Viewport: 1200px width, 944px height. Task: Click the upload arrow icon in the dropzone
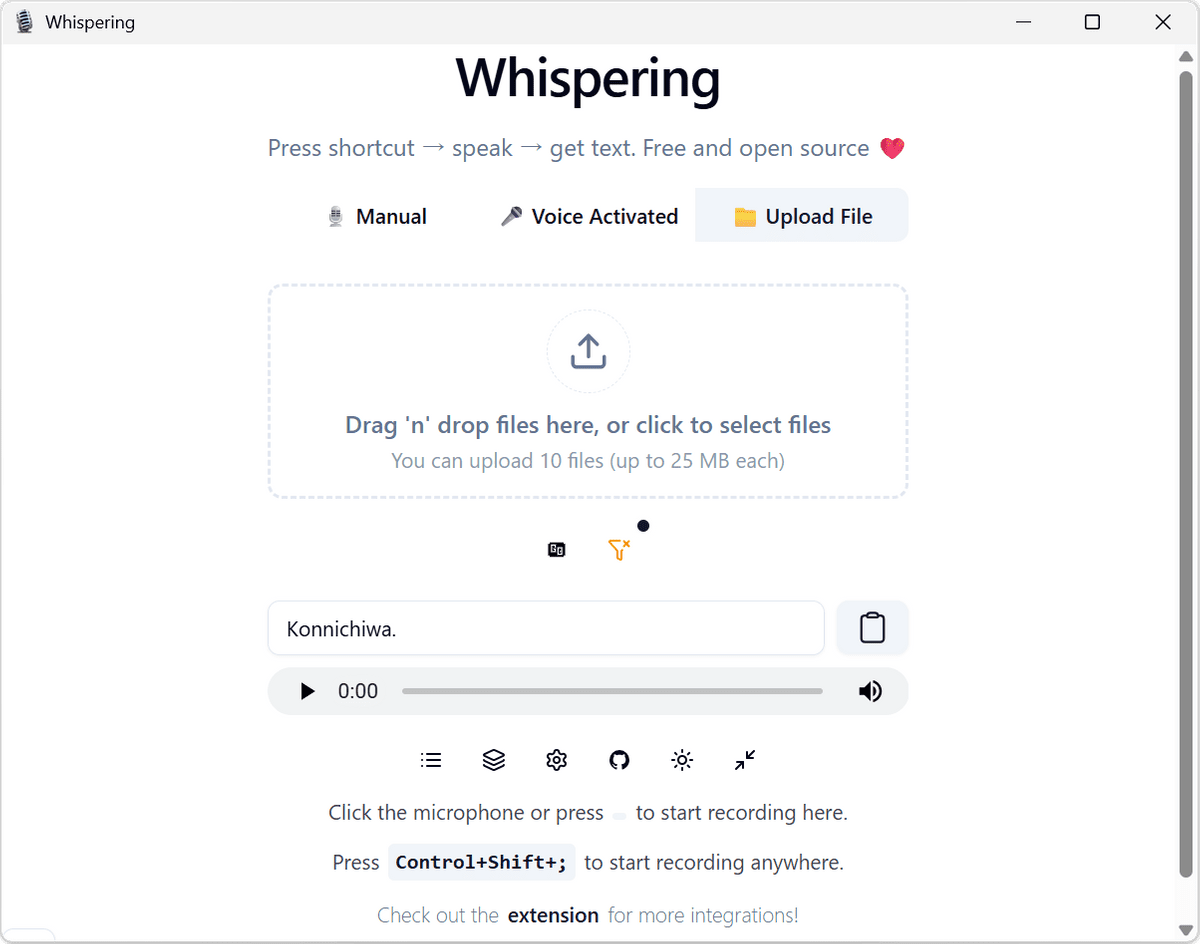588,351
